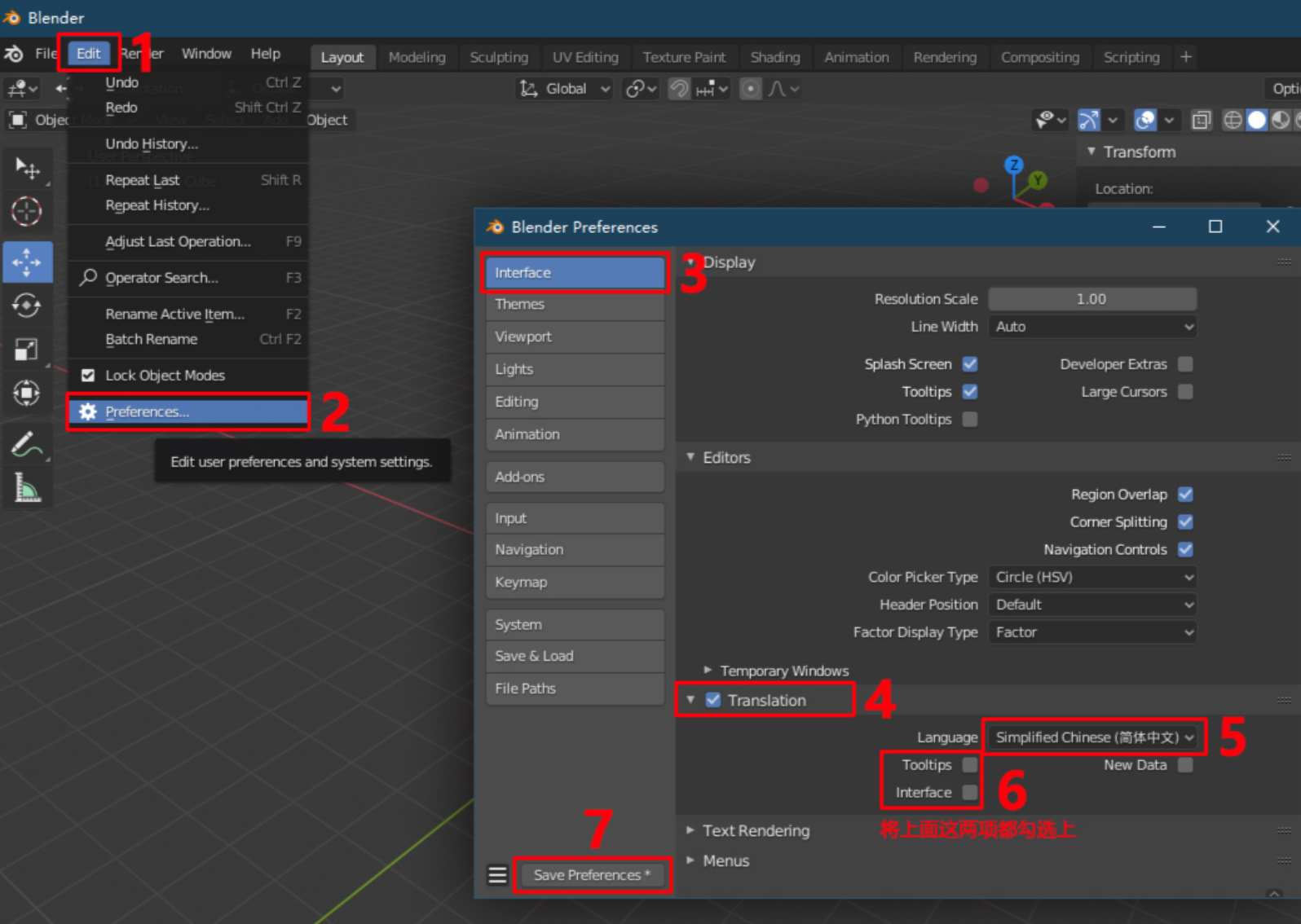The image size is (1301, 924).
Task: Open the pivot point selector icon
Action: coord(641,88)
